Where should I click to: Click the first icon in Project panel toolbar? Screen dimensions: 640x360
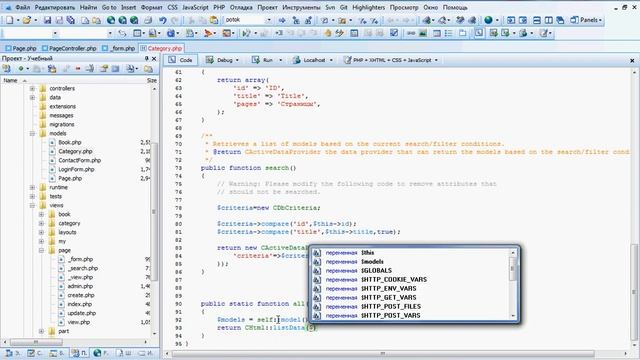(x=6, y=69)
